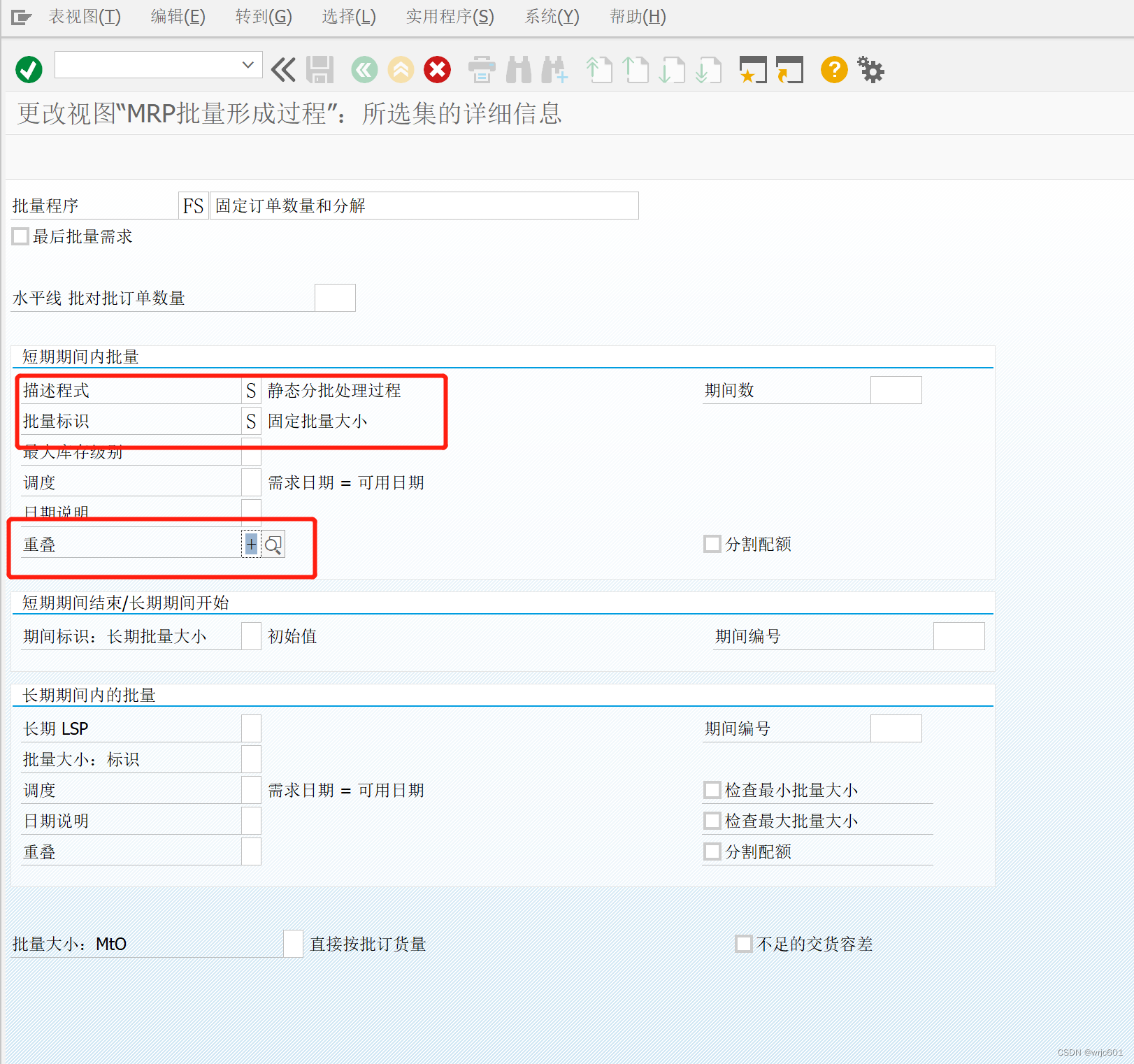Open the 选择(L) menu
1134x1064 pixels.
click(349, 16)
